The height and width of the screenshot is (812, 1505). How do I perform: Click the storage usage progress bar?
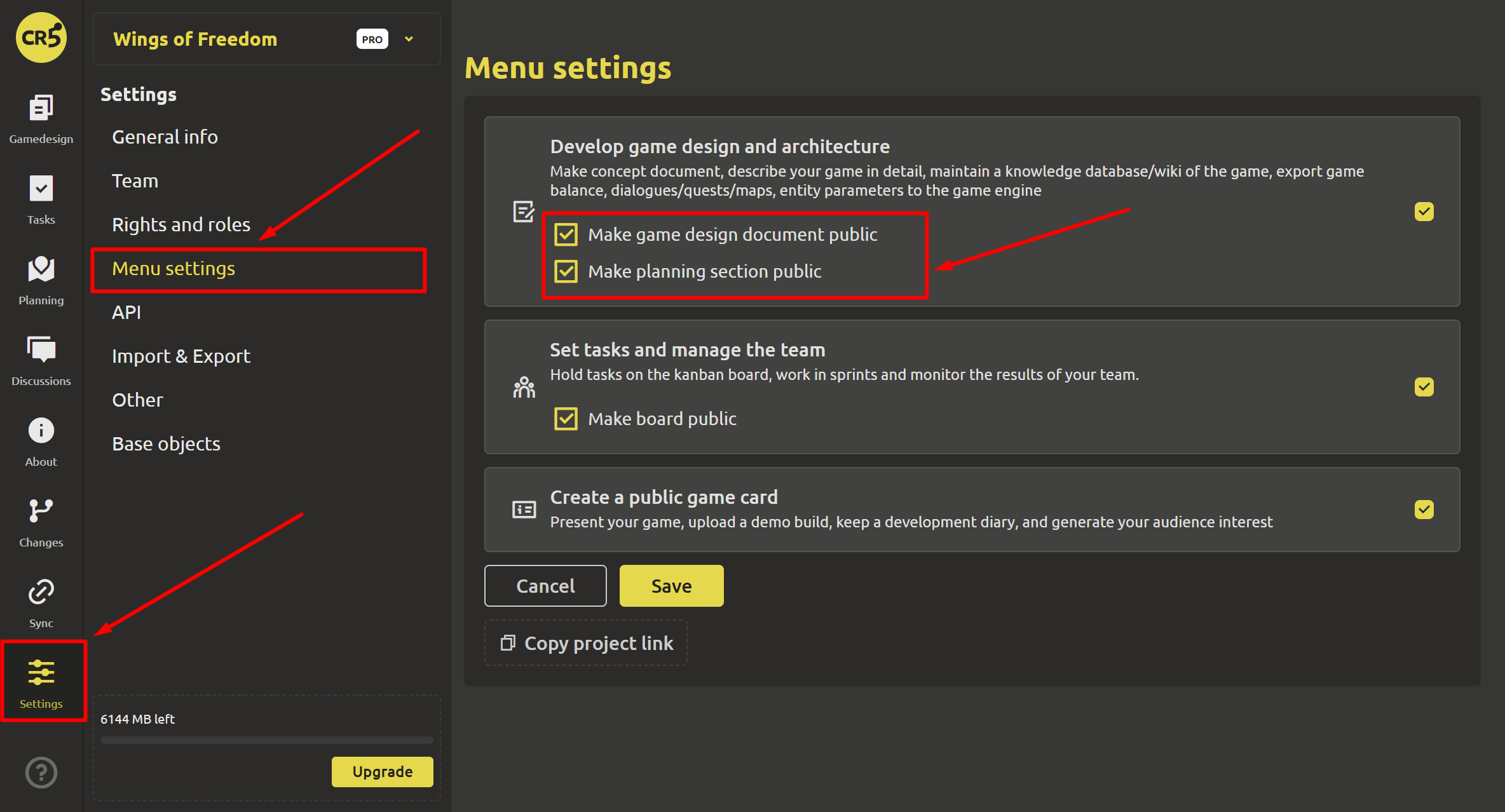266,740
